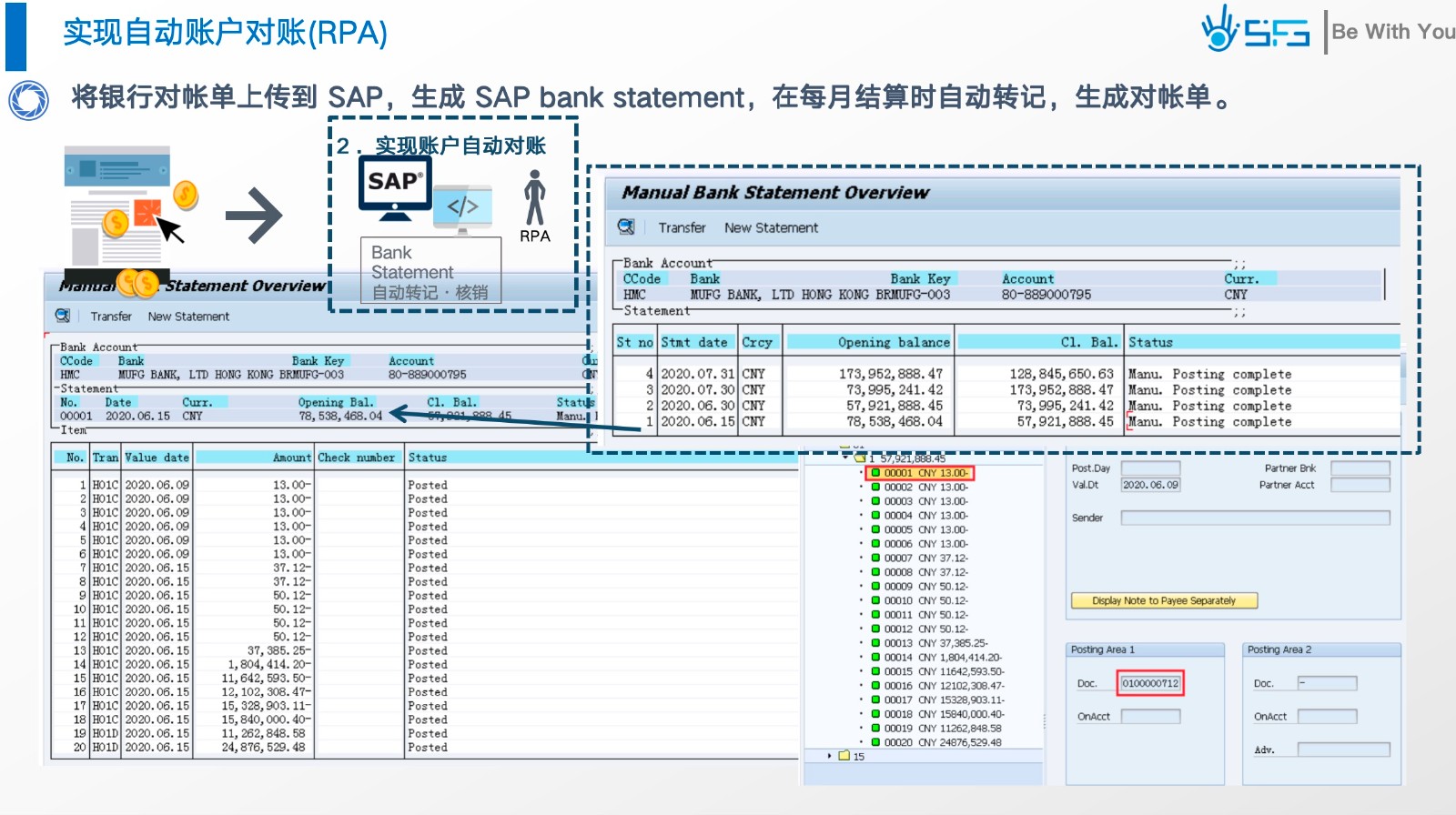Click Transfer in the right overview toolbar

682,227
